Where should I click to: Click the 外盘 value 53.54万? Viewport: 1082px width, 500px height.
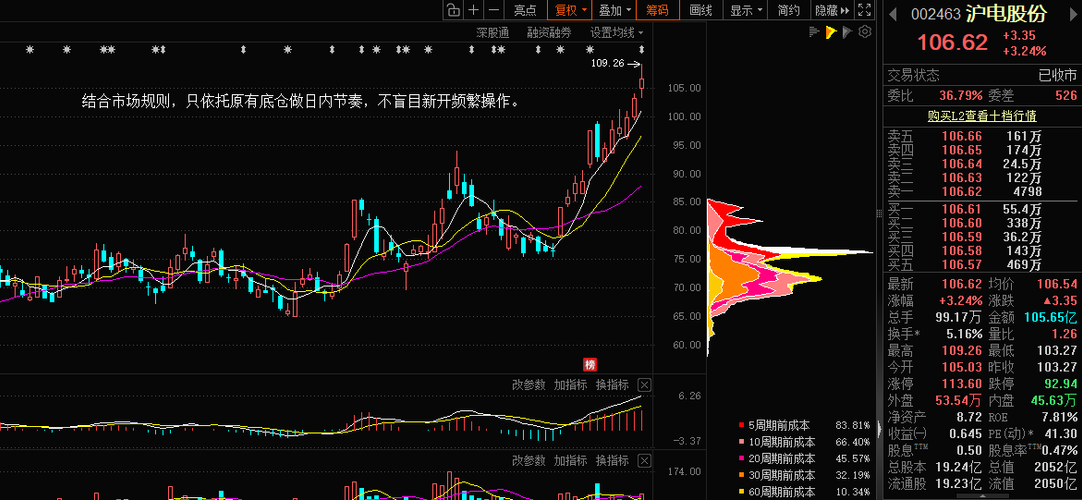click(959, 400)
